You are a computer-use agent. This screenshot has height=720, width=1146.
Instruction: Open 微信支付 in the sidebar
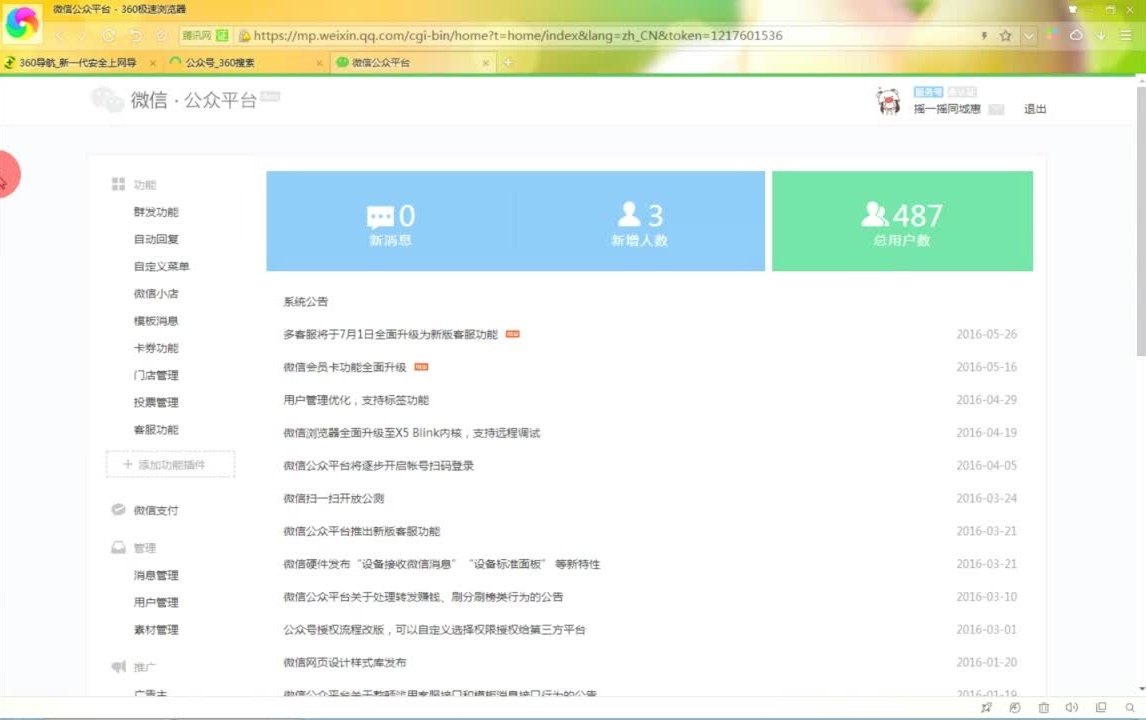pos(156,510)
